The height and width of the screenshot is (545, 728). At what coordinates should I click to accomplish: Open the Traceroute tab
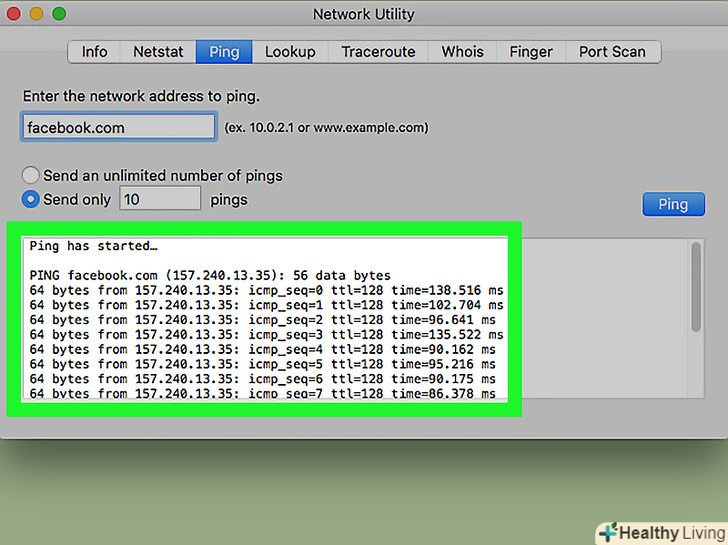pos(378,52)
